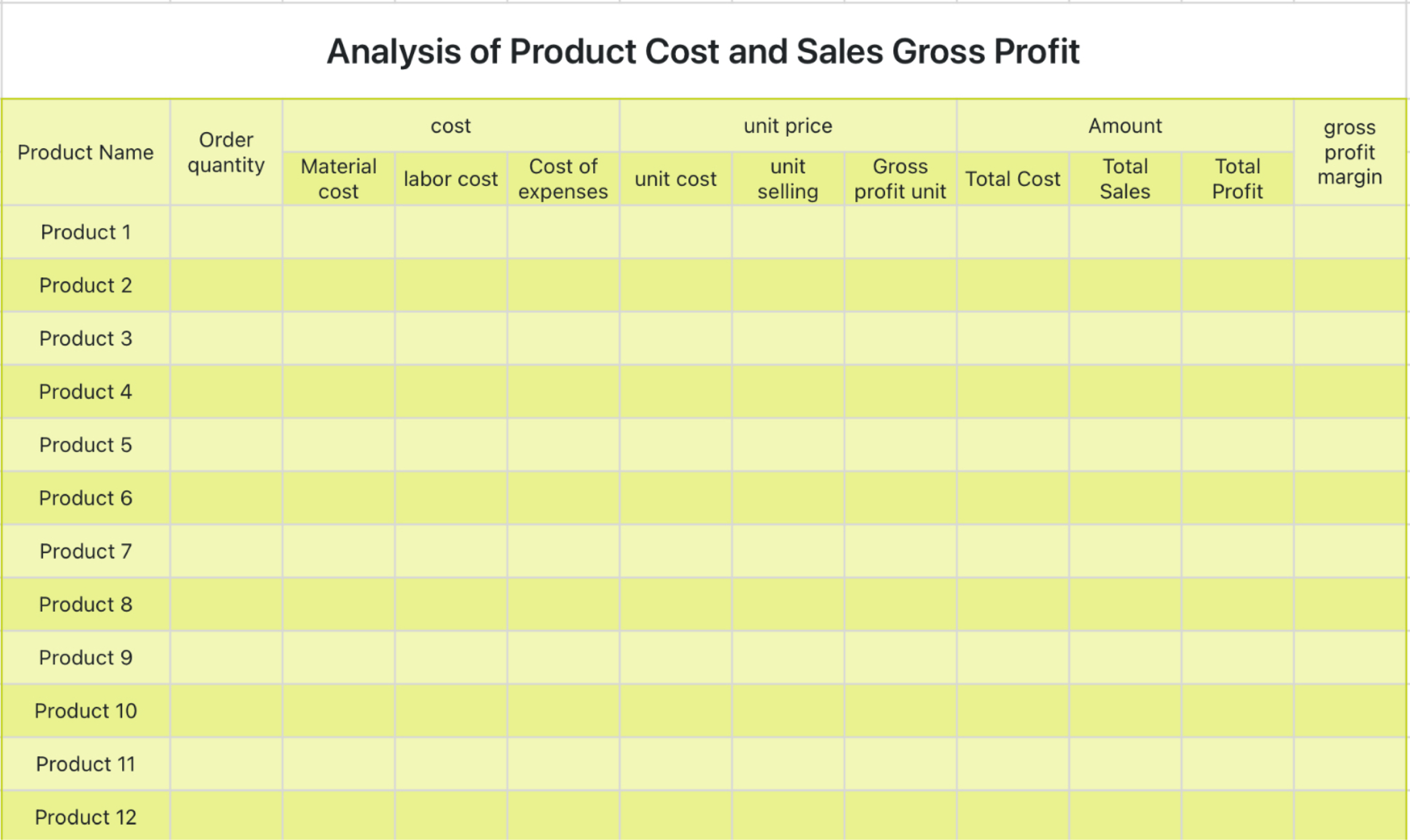Select the 'Product 5' row label

(85, 445)
